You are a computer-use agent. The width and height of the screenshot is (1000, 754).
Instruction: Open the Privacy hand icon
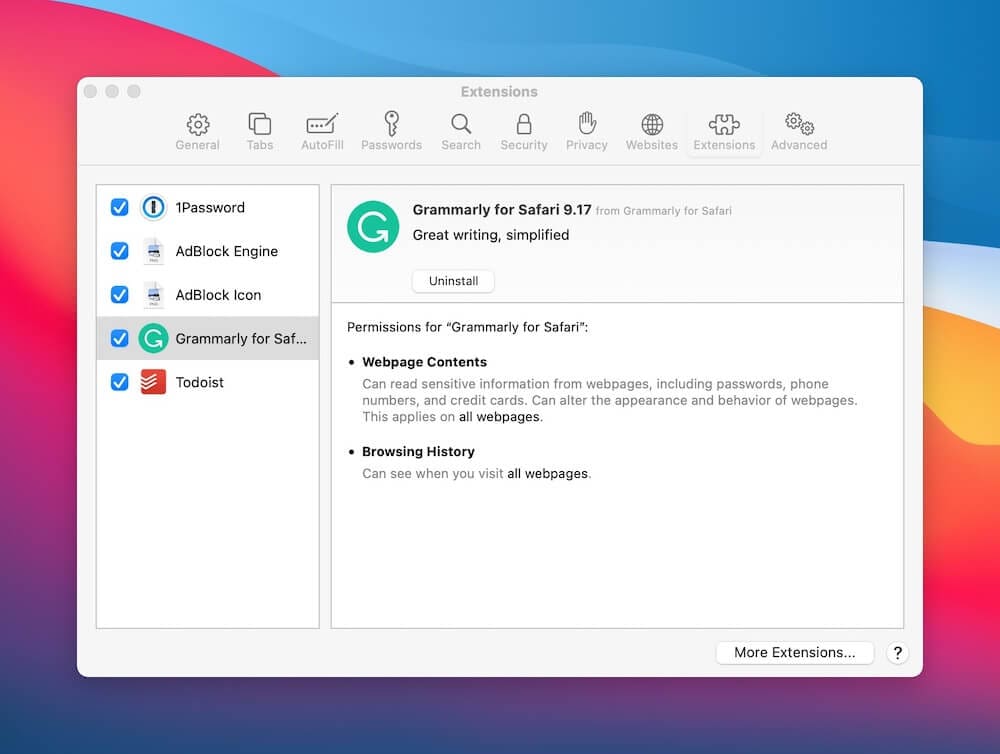587,123
